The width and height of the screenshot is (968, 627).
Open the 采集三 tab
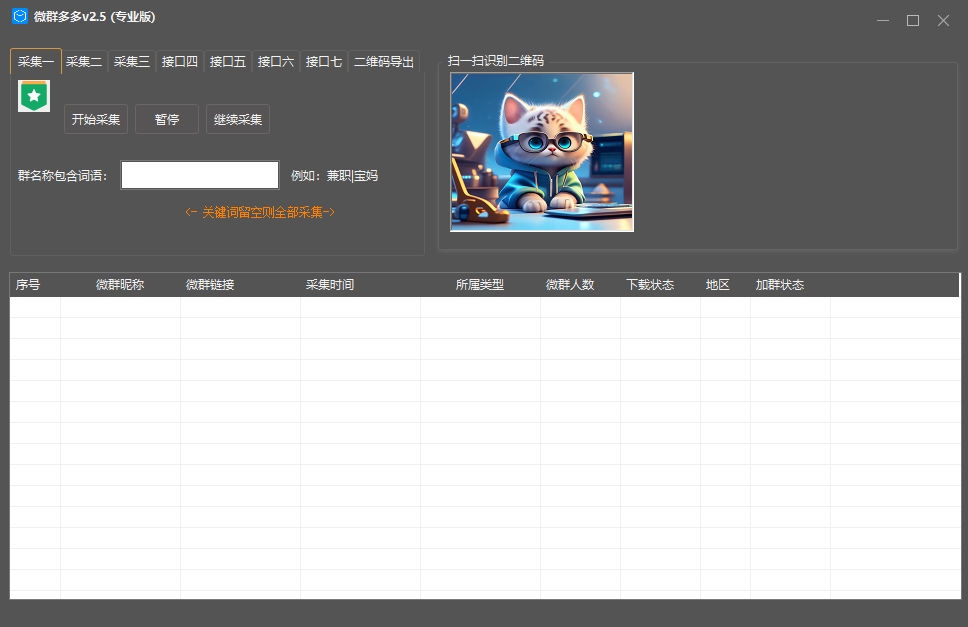click(132, 62)
